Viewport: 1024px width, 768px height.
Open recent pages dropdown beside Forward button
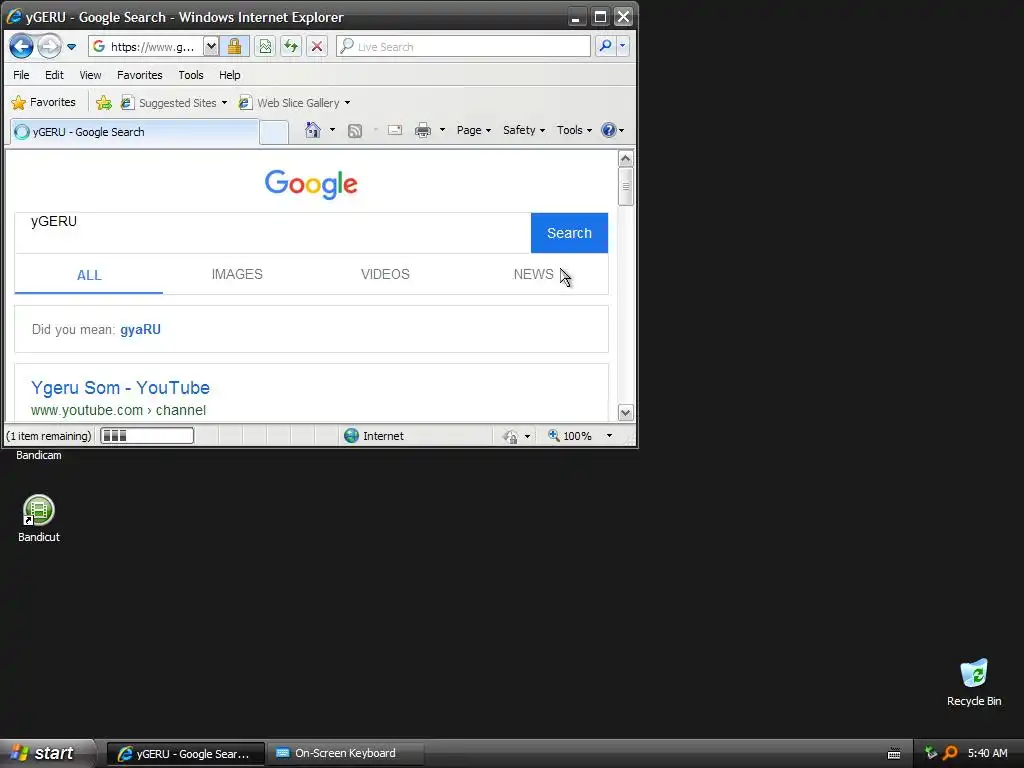point(72,47)
